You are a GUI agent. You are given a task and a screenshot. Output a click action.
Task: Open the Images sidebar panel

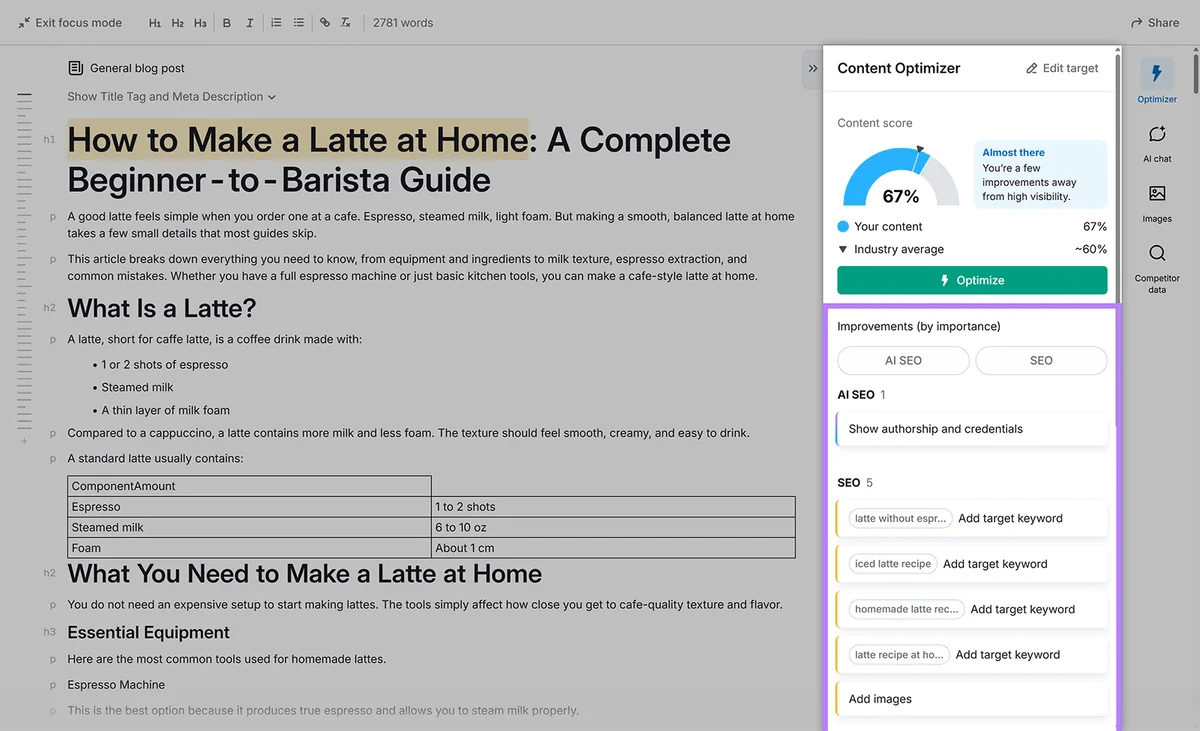pyautogui.click(x=1157, y=203)
